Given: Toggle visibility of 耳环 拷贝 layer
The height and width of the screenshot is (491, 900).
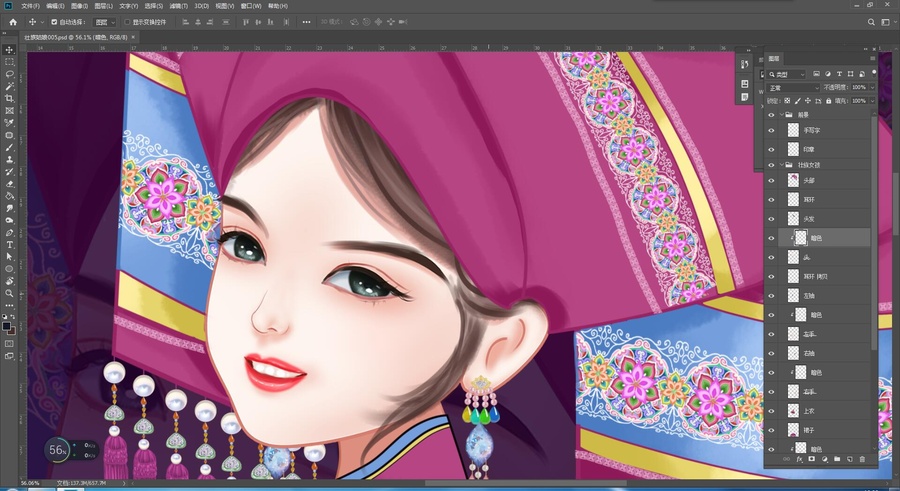Looking at the screenshot, I should coord(771,277).
